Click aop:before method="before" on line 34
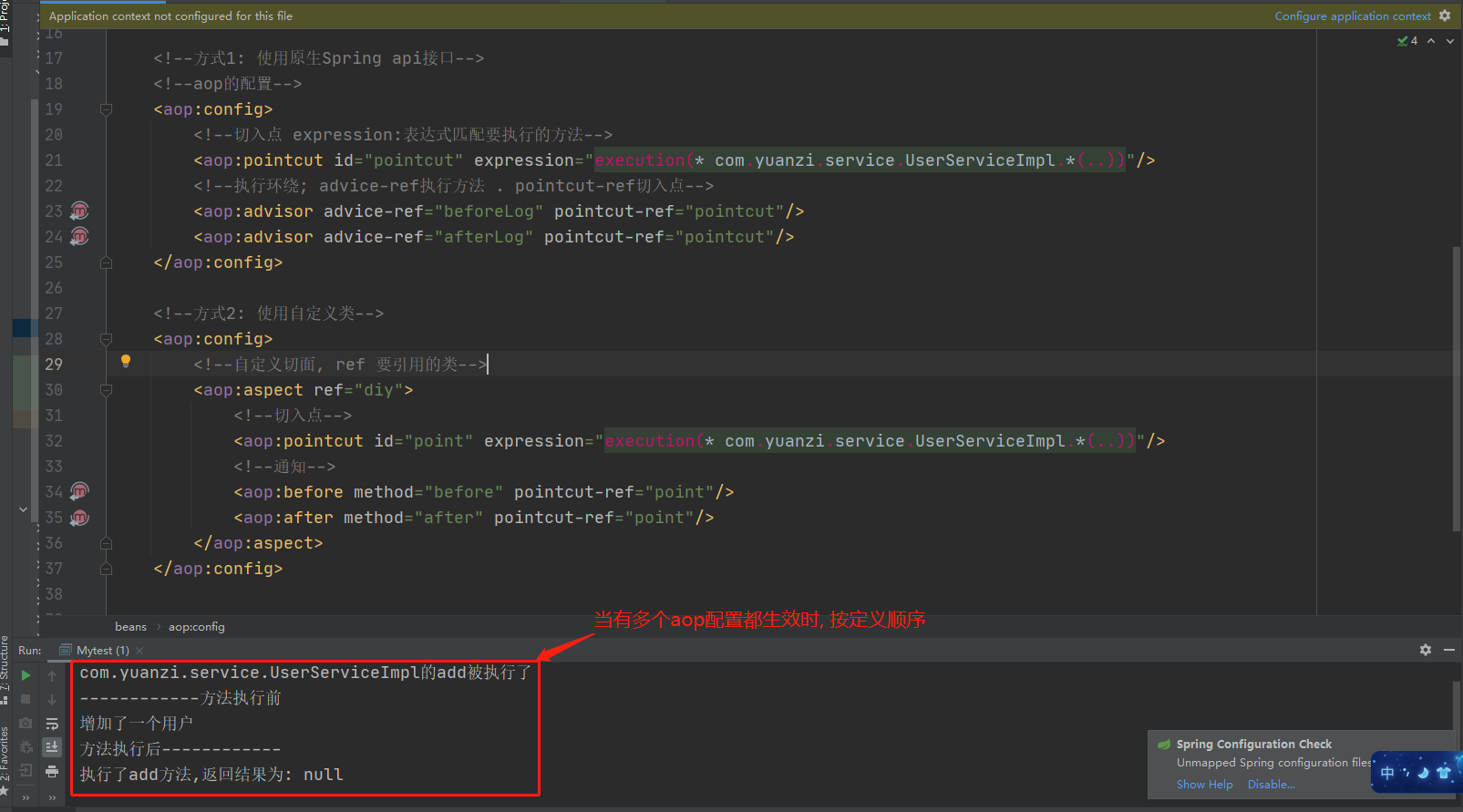The height and width of the screenshot is (812, 1463). [368, 492]
